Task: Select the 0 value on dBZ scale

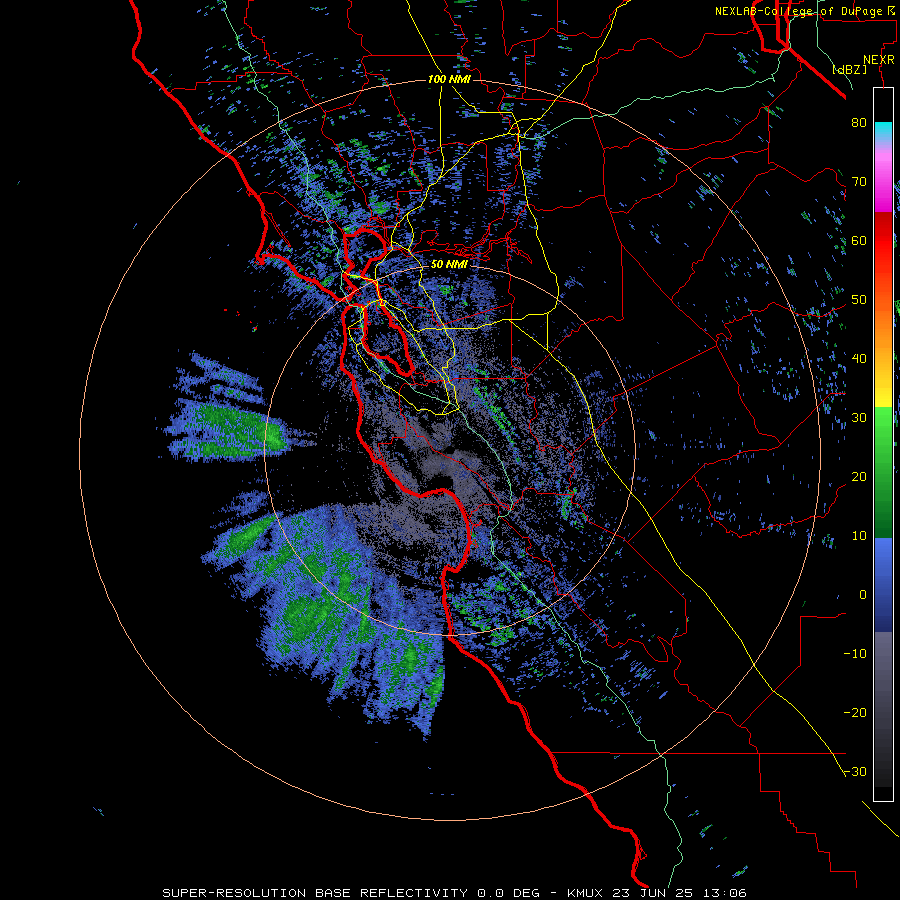Action: (x=863, y=595)
